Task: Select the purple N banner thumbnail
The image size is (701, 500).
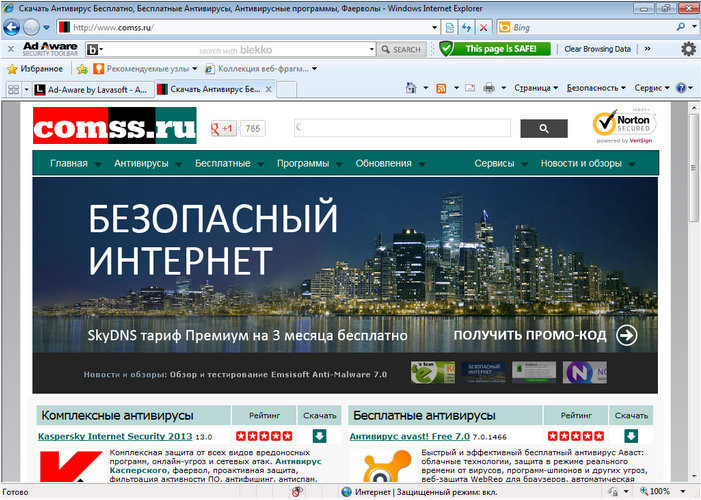Action: click(x=585, y=373)
